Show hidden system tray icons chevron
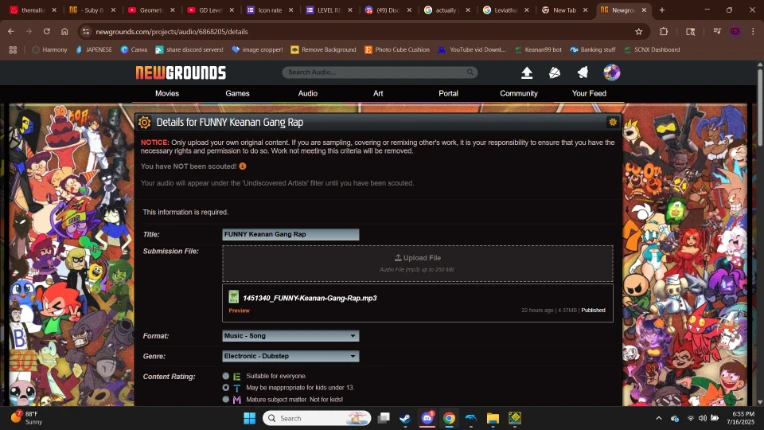Viewport: 764px width, 430px height. pos(659,418)
